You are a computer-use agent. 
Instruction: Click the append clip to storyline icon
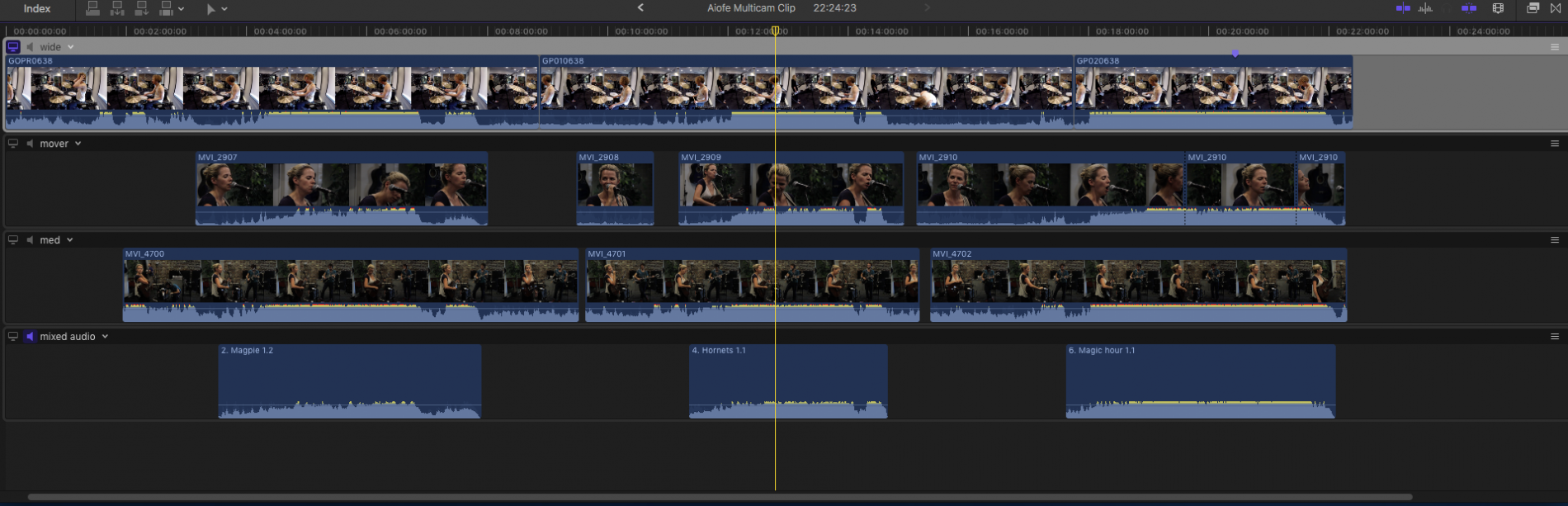pyautogui.click(x=141, y=8)
